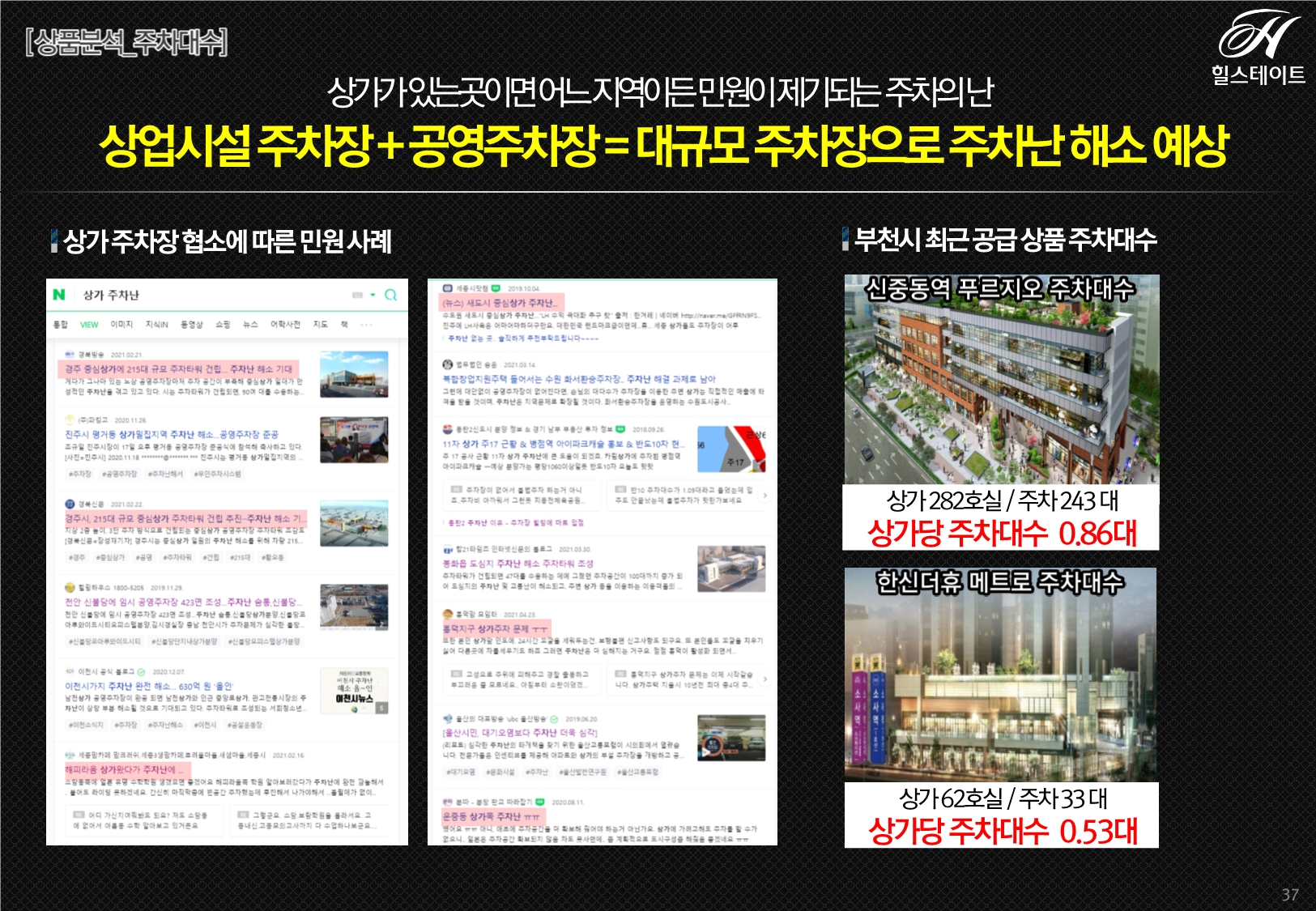Expand more replies arrow beside 반10 주차대수 comment
This screenshot has width=1316, height=911.
coord(764,496)
